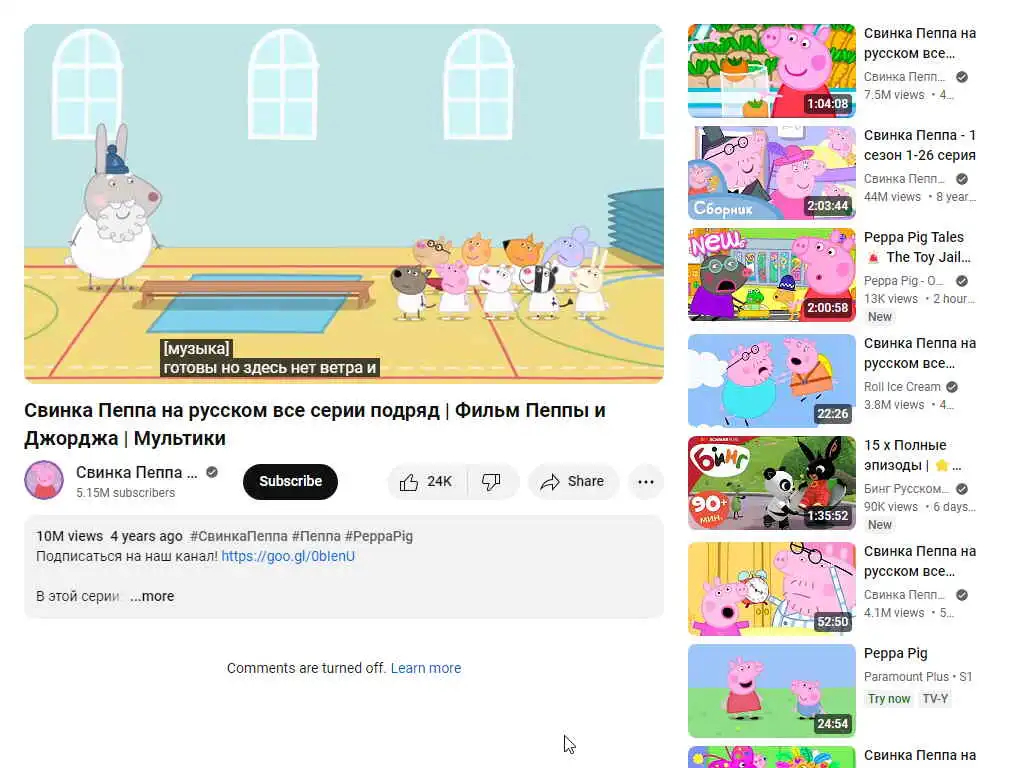Viewport: 1024px width, 768px height.
Task: Expand description with ...more
Action: [152, 596]
